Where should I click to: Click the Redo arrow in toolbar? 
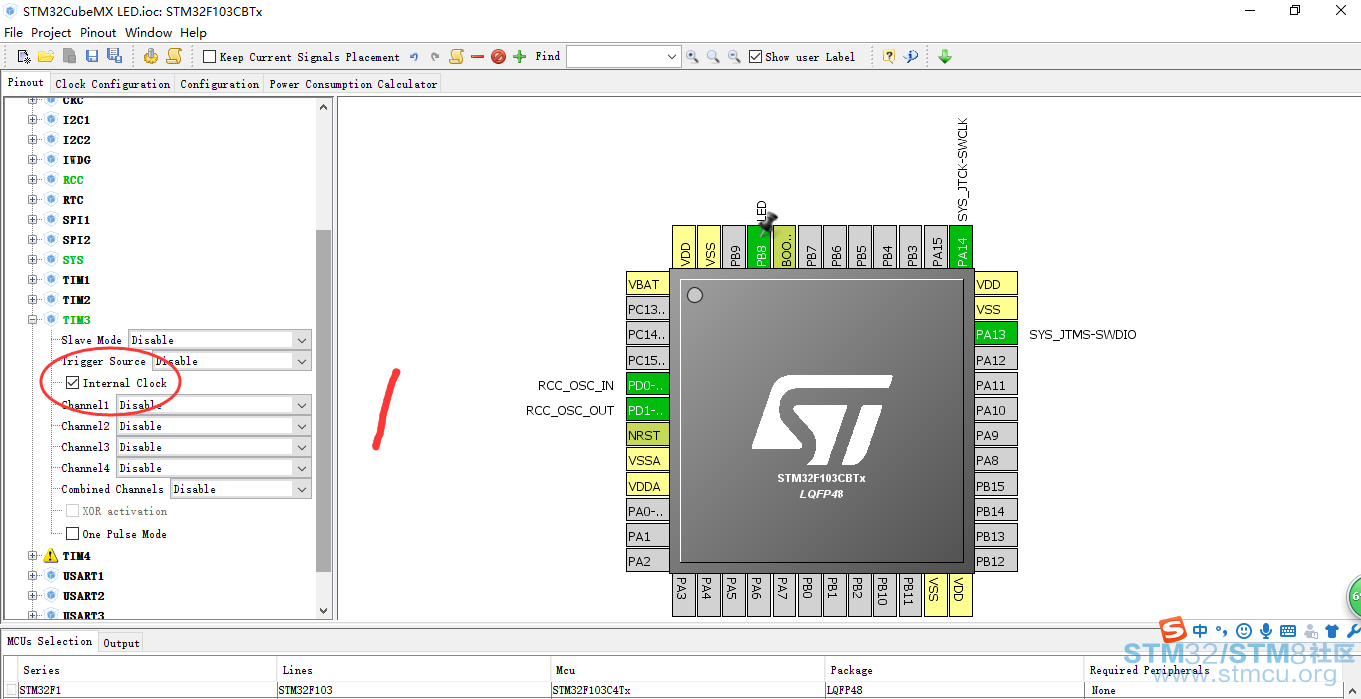point(435,57)
